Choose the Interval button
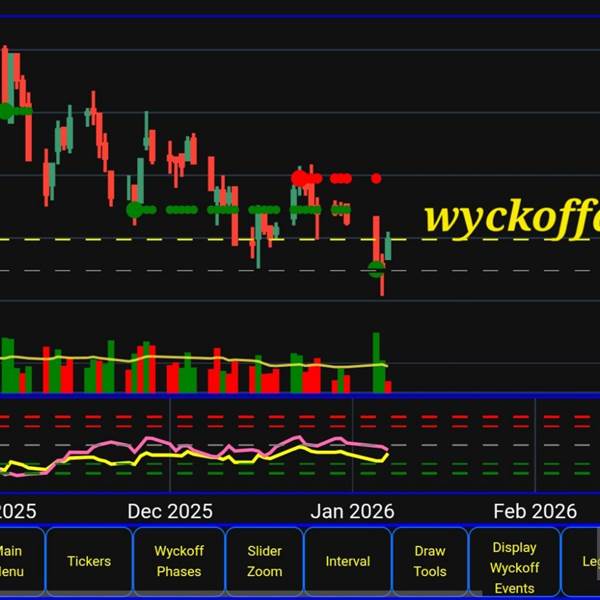This screenshot has height=600, width=600. click(347, 561)
